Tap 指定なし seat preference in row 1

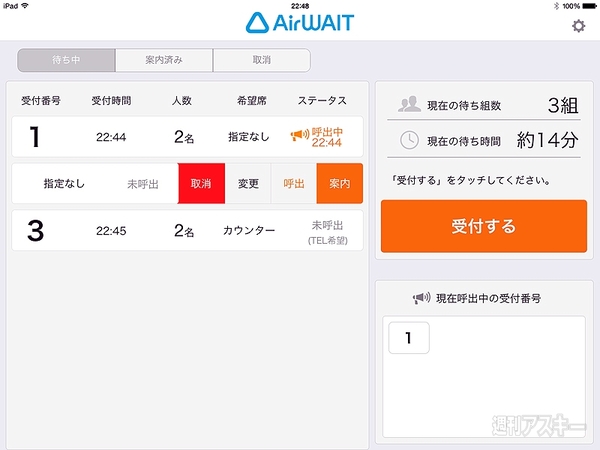coord(249,137)
